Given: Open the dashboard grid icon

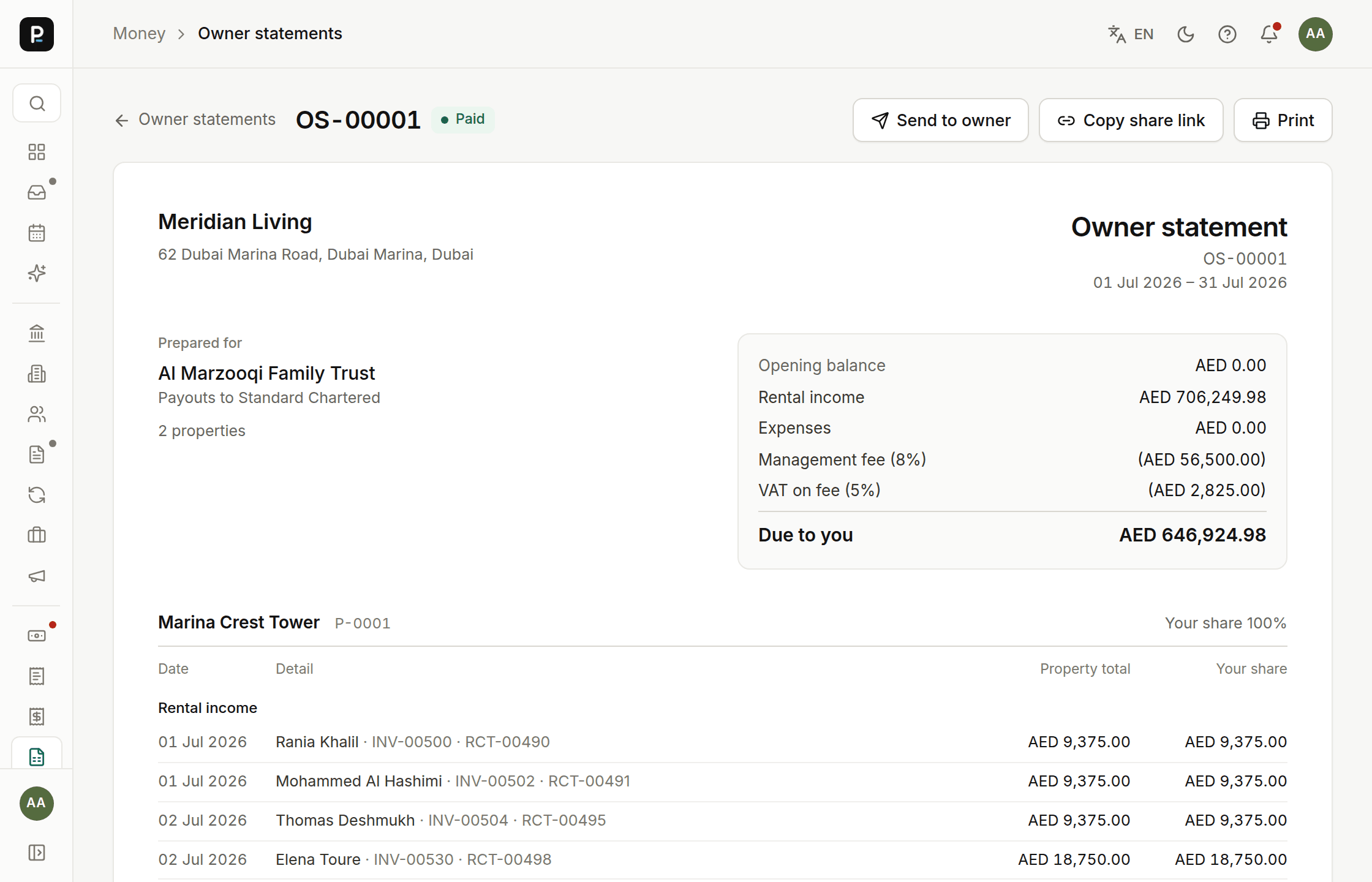Looking at the screenshot, I should (37, 152).
